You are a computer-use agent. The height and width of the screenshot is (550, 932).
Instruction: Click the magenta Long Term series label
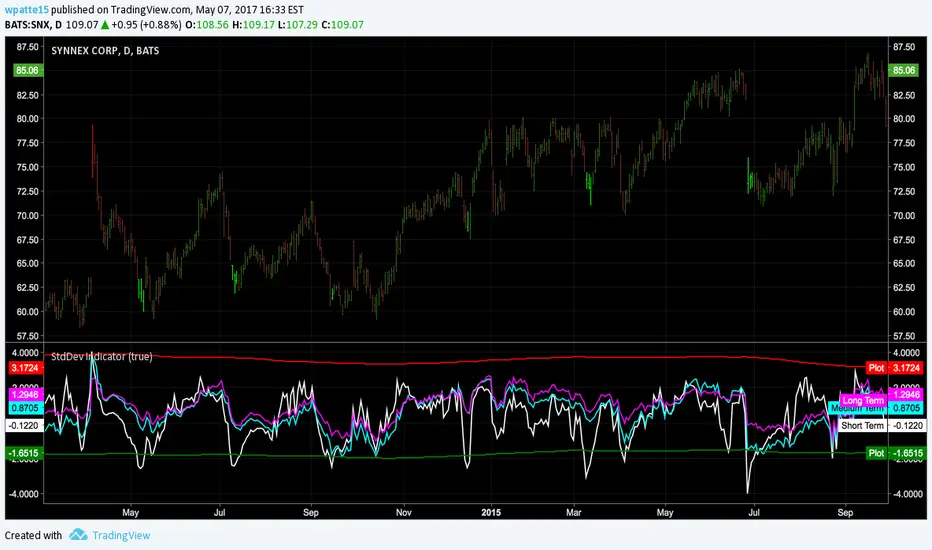point(862,400)
